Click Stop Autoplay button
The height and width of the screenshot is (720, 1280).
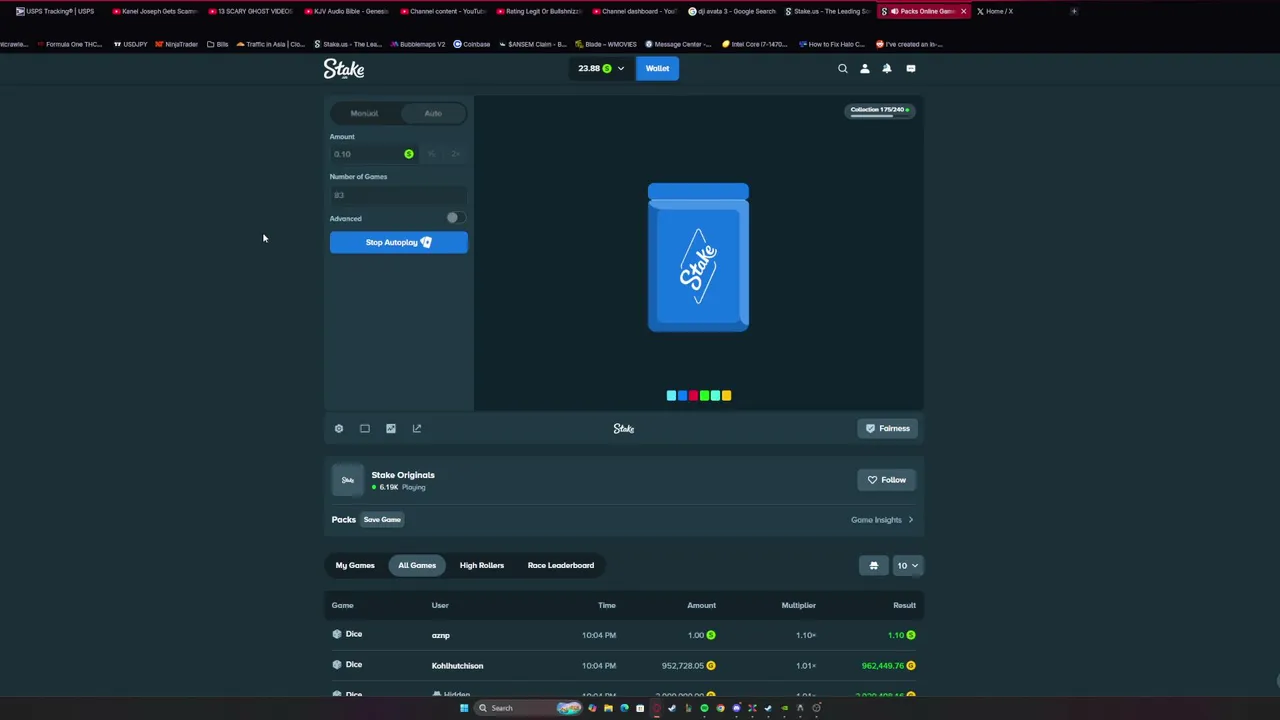point(398,243)
